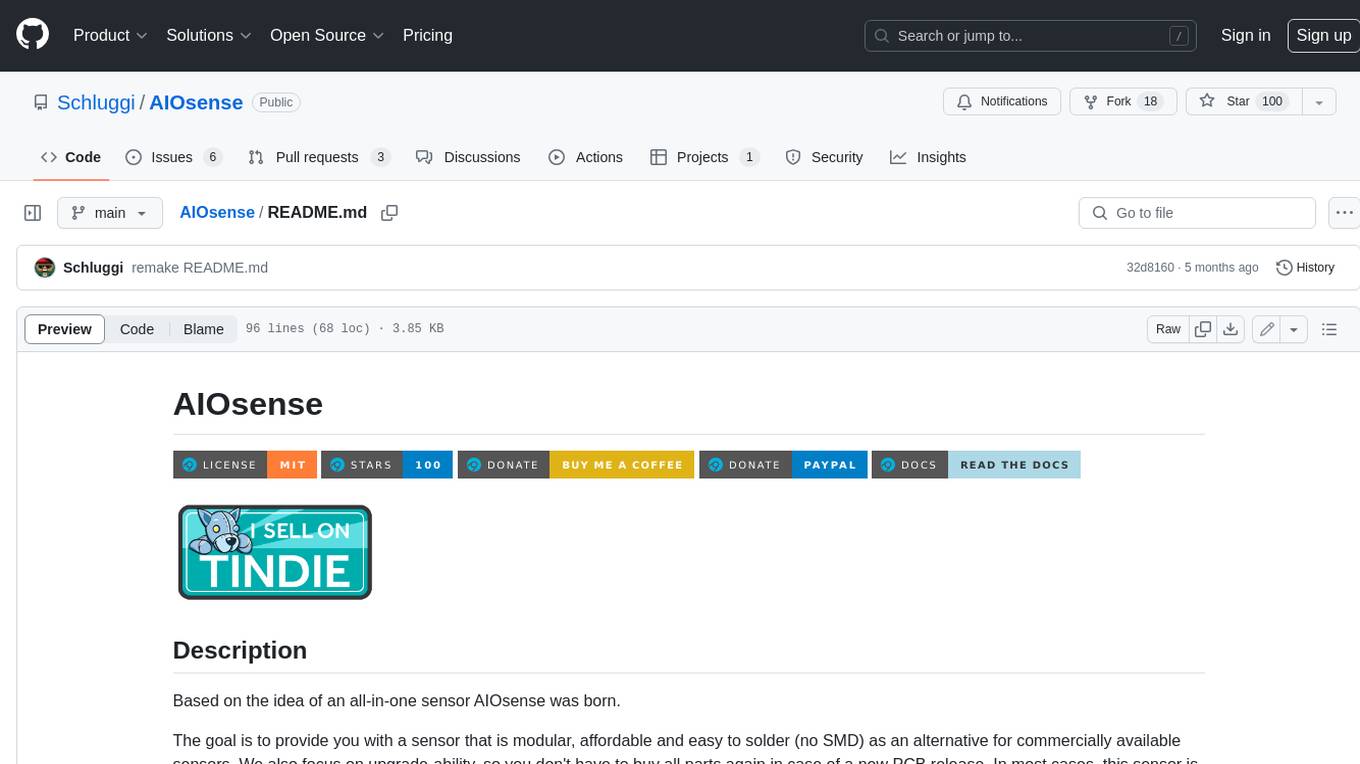Switch to the Actions tab
Image resolution: width=1360 pixels, height=764 pixels.
(x=585, y=157)
